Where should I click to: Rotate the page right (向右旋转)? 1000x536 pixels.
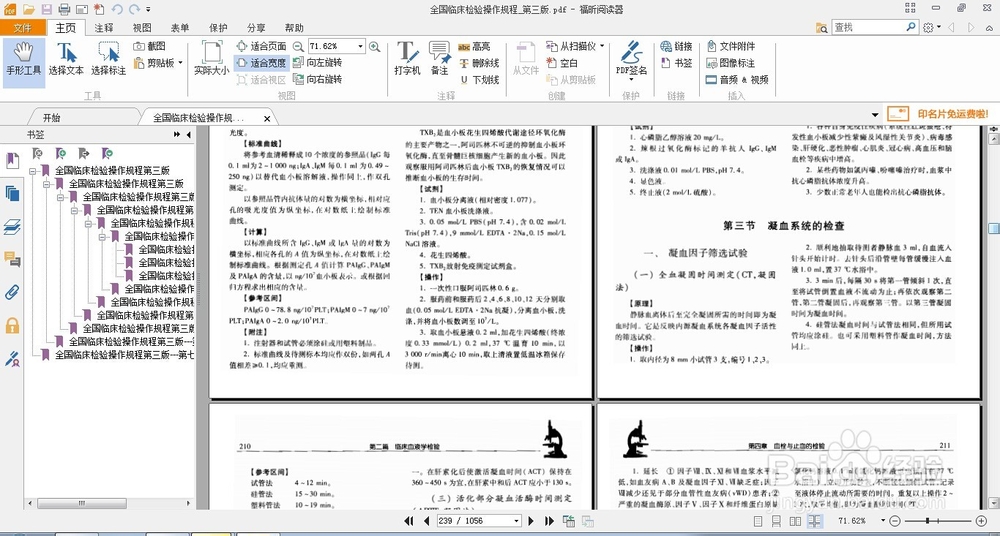point(317,80)
